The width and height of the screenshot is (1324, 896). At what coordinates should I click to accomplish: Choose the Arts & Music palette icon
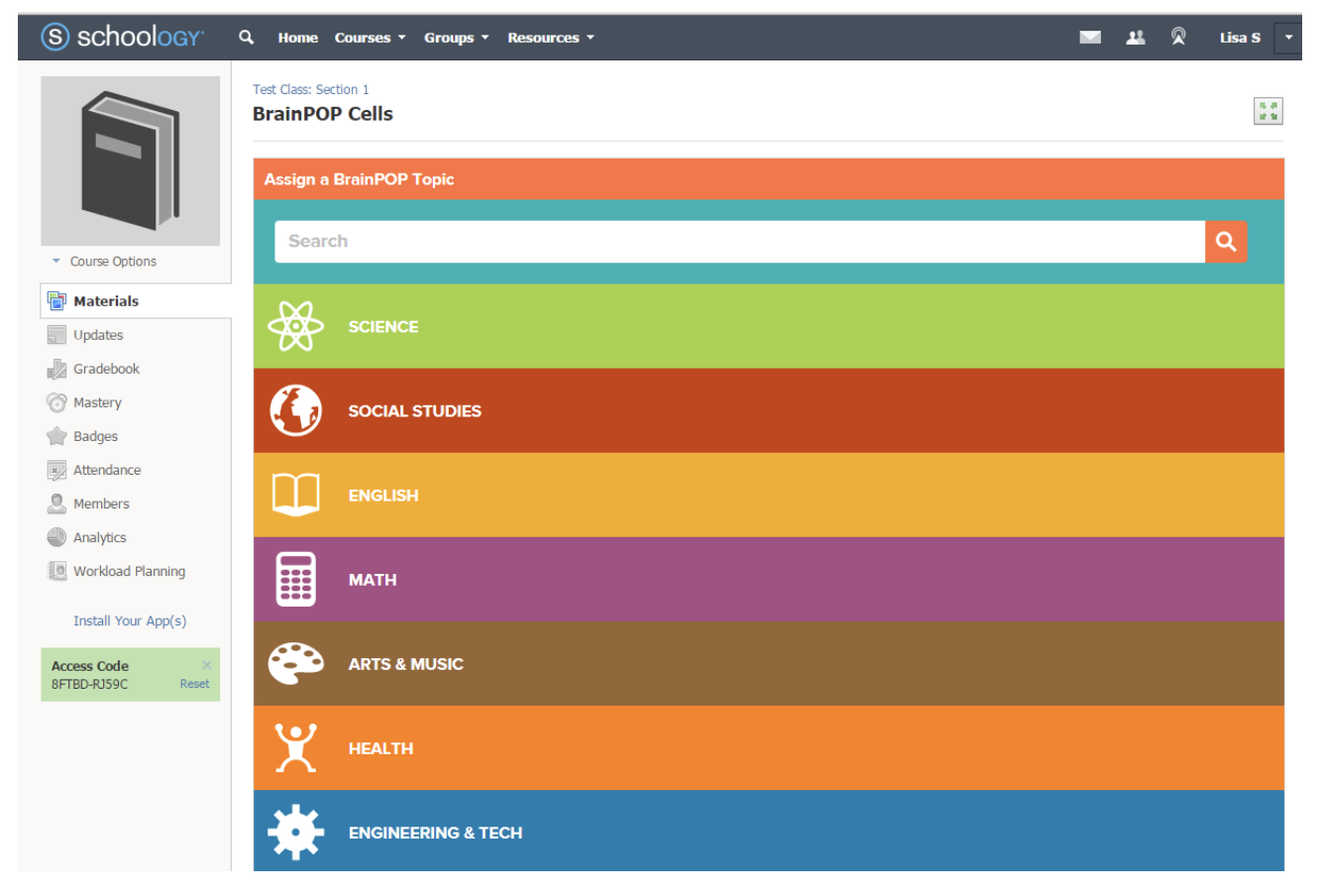tap(295, 664)
